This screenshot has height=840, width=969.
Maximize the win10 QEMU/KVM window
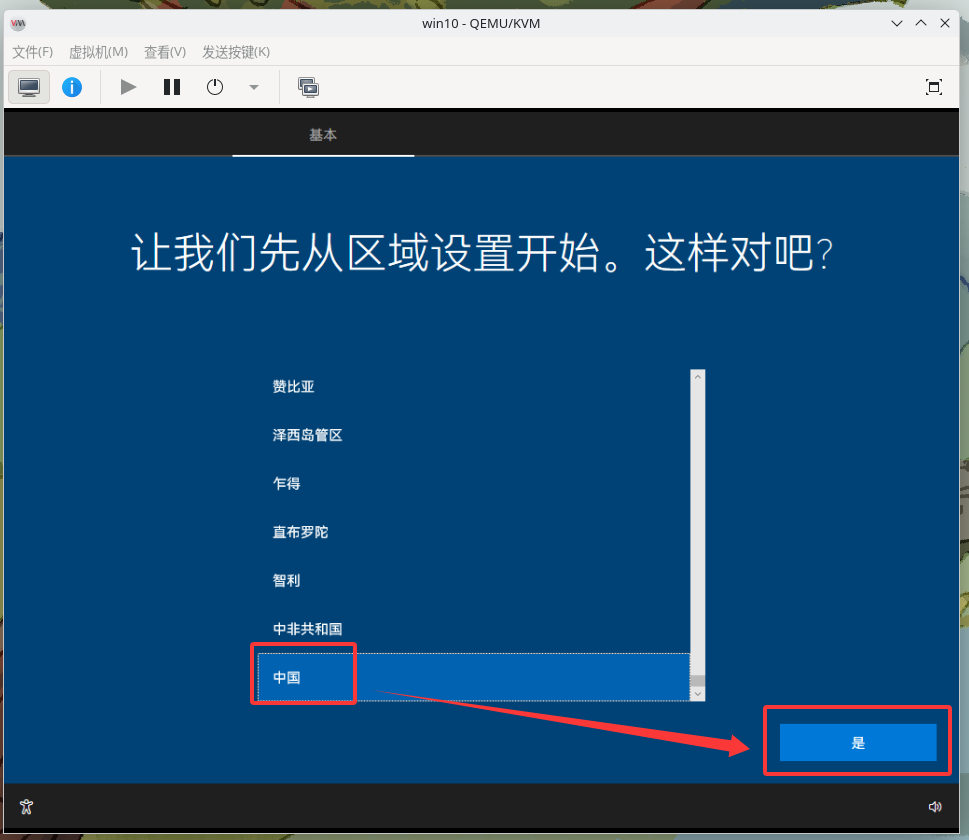pos(921,23)
